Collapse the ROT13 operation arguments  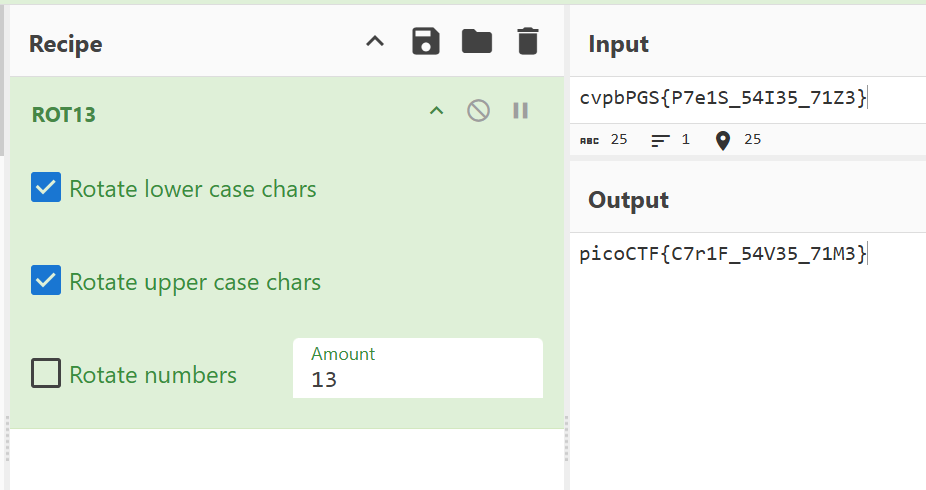pyautogui.click(x=436, y=111)
